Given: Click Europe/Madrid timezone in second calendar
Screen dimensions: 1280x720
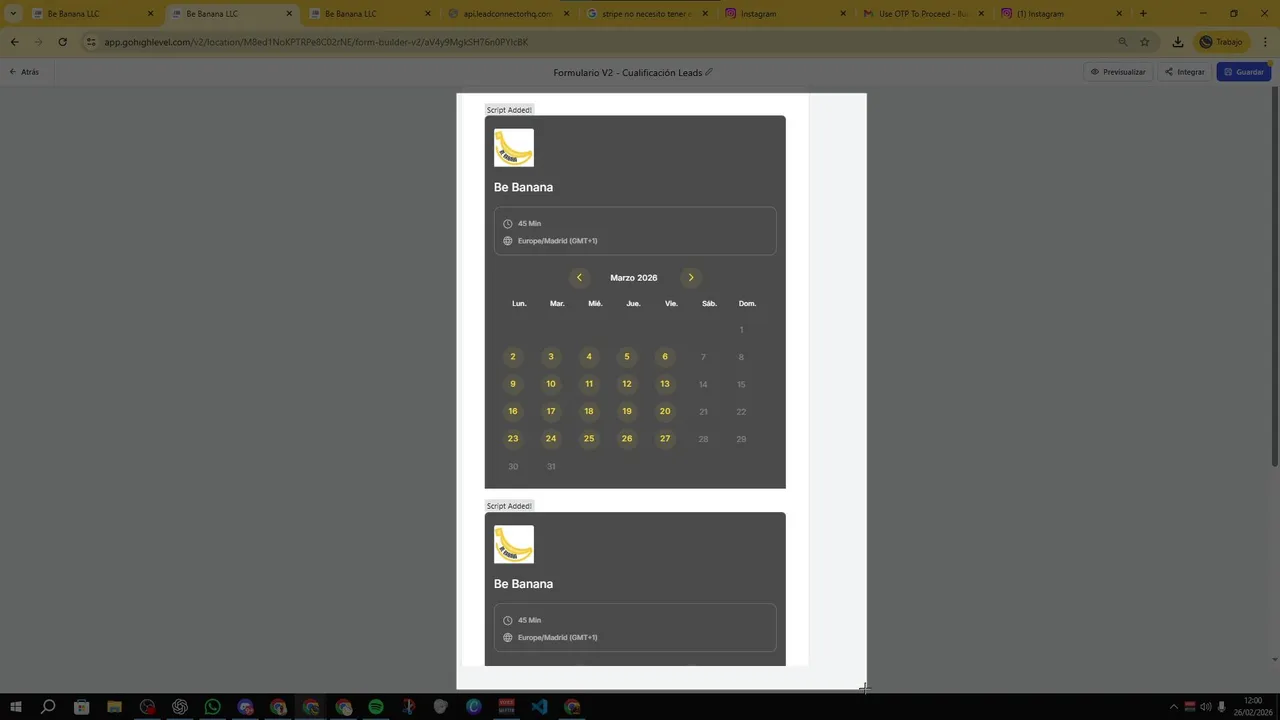Looking at the screenshot, I should tap(557, 638).
